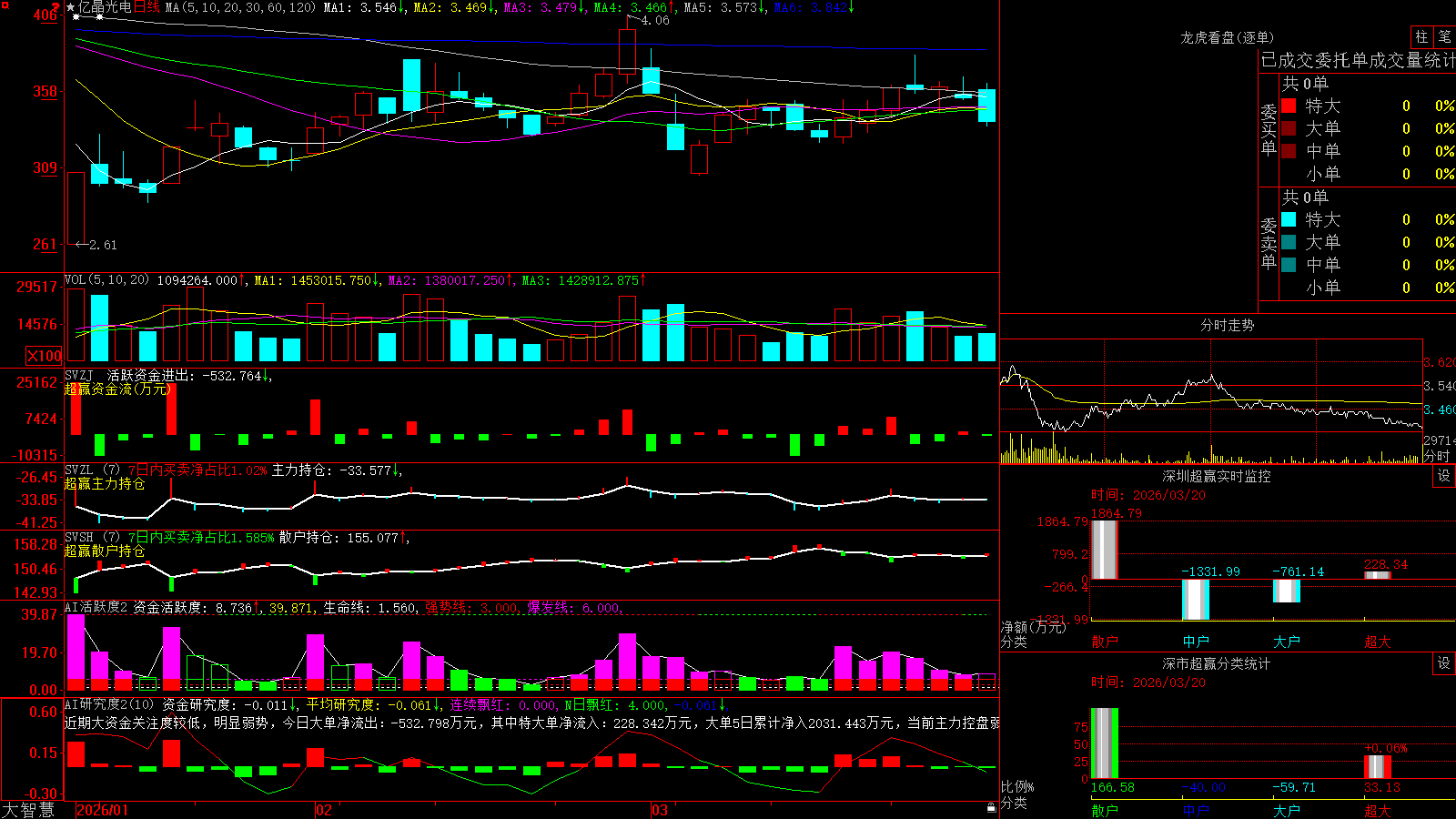
Task: Click the 33.13 超大 ratio value
Action: point(1381,787)
